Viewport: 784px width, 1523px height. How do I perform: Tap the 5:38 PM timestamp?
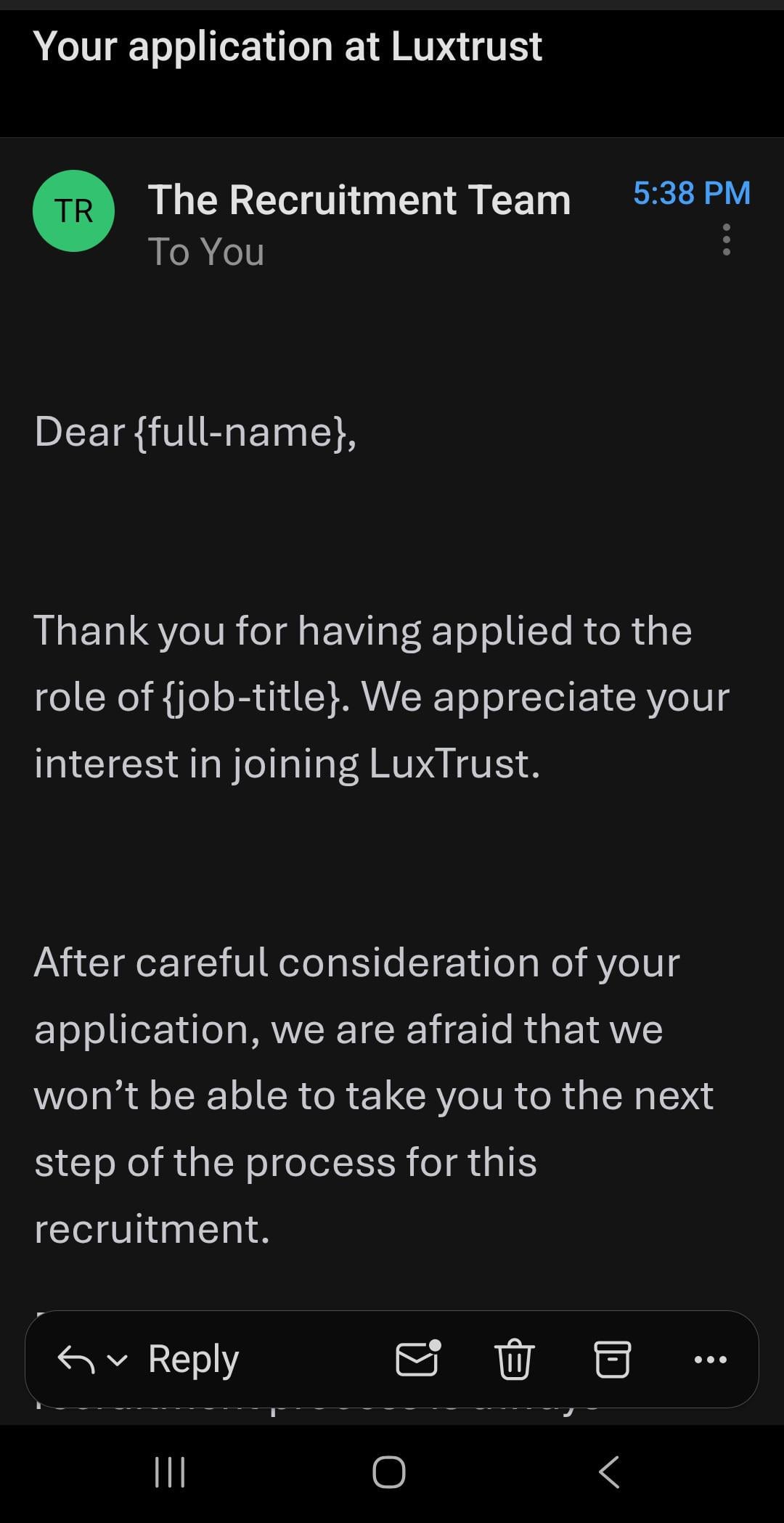[691, 193]
